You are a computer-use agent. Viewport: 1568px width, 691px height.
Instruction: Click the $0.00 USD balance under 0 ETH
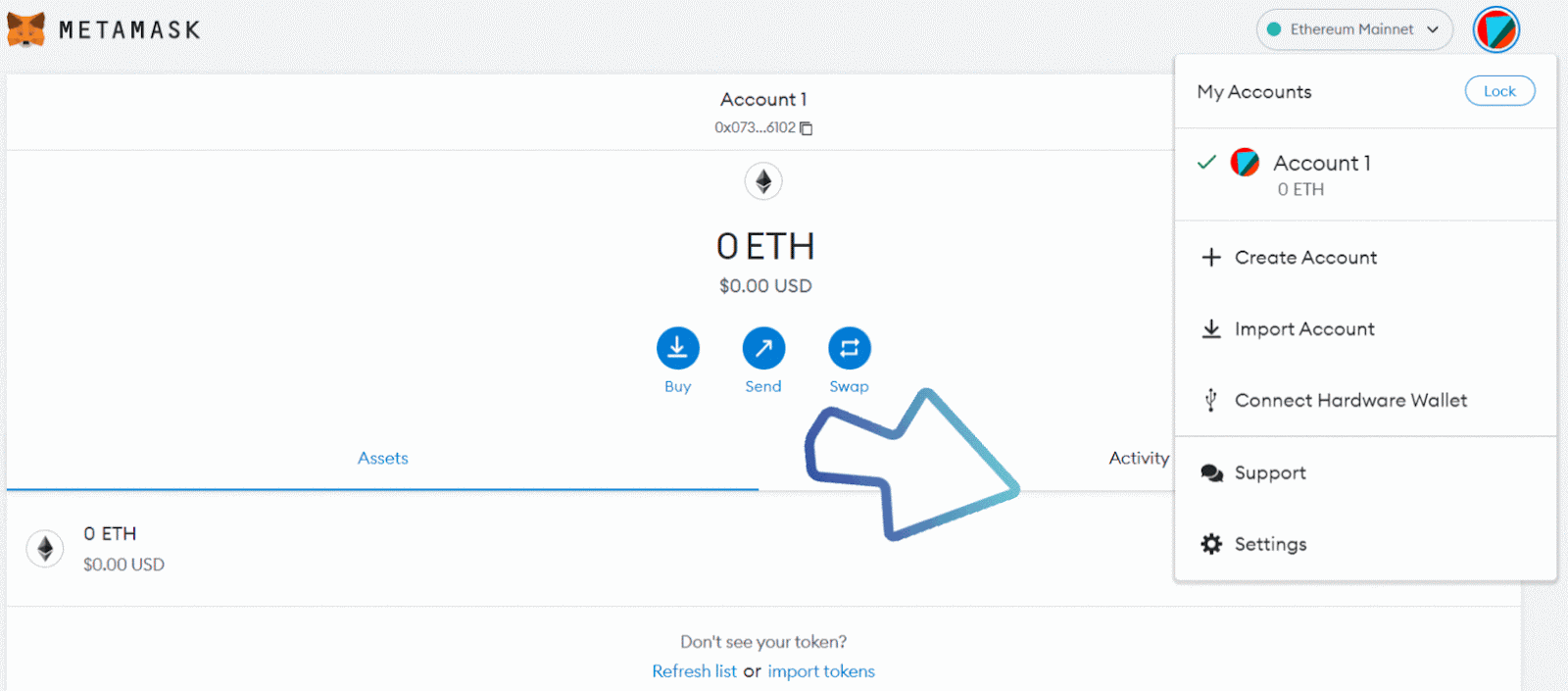765,285
